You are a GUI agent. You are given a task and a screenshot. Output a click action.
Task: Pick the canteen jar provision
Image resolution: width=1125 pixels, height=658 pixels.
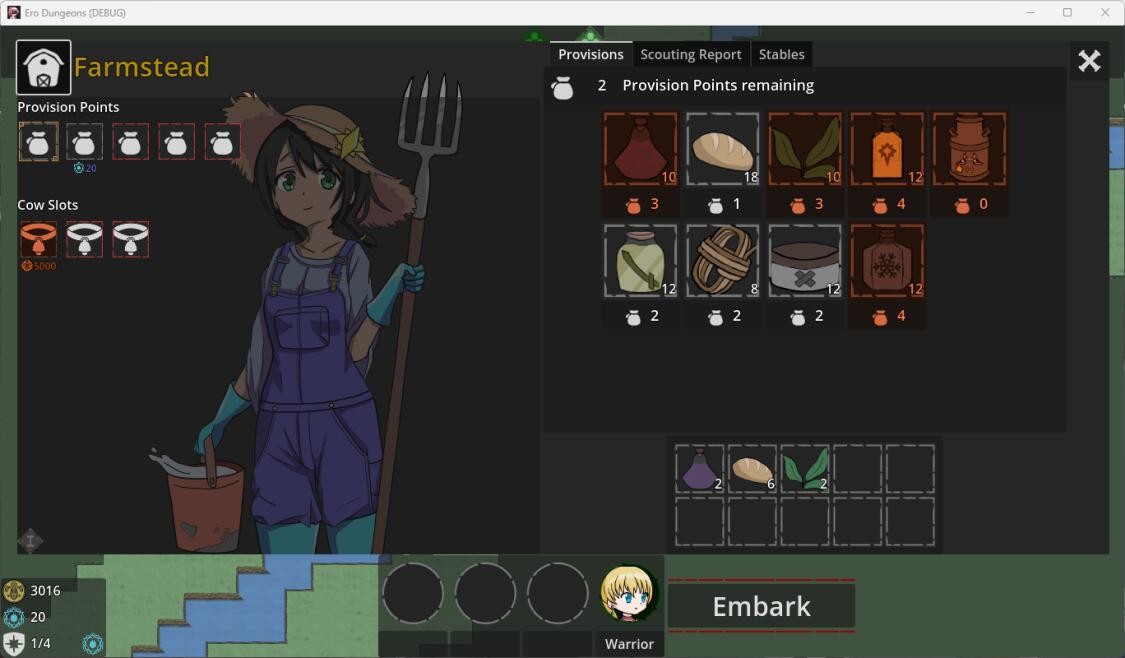[x=640, y=261]
